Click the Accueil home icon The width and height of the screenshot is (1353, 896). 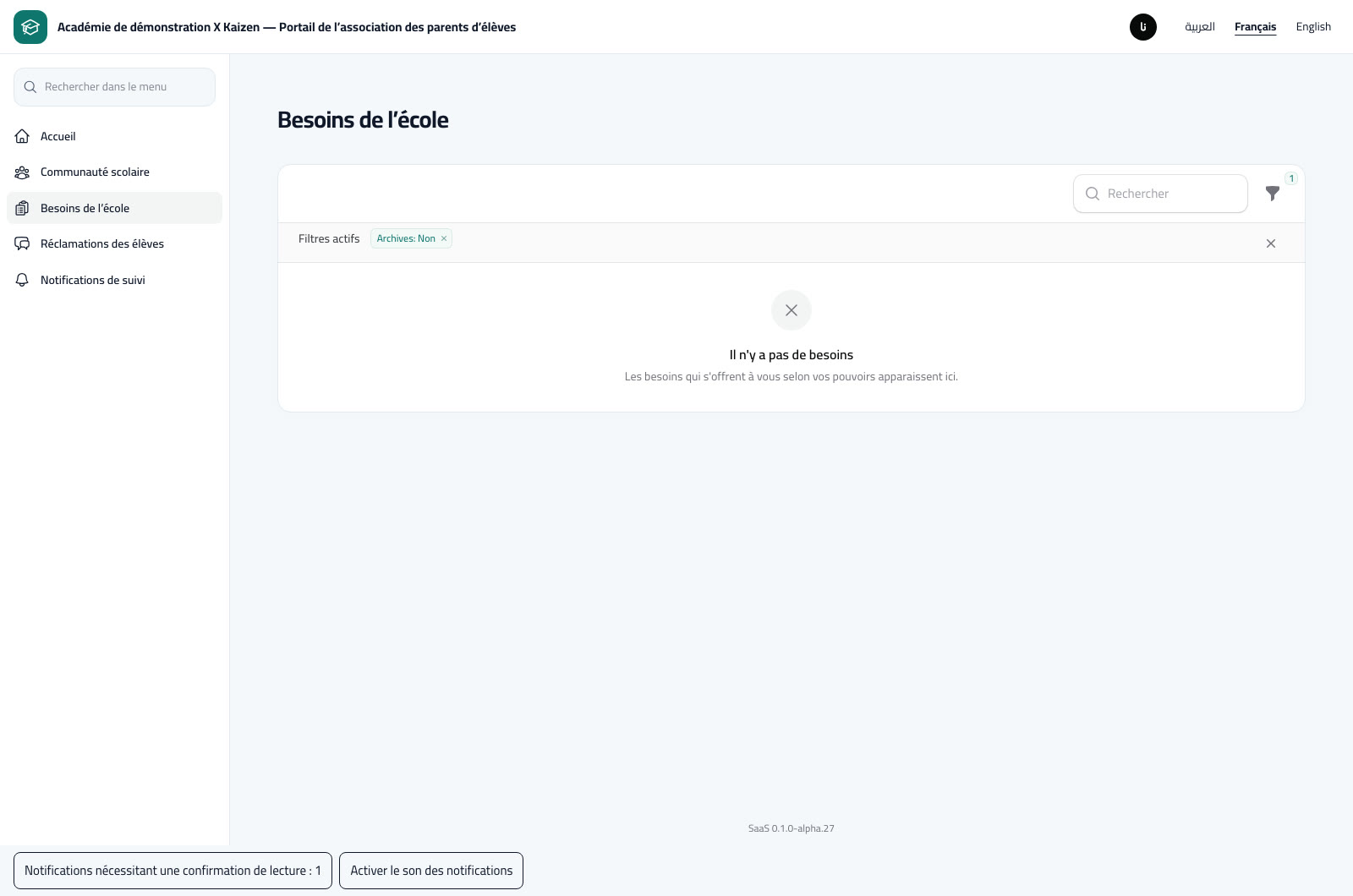pos(23,136)
